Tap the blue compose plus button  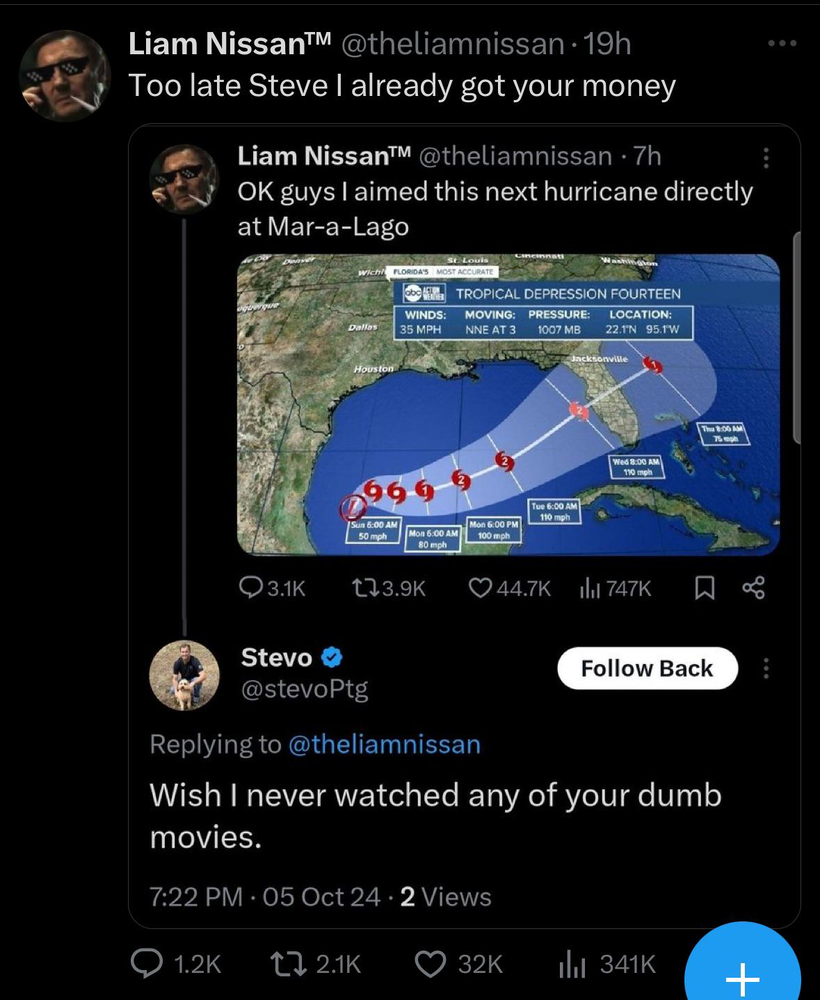click(741, 977)
